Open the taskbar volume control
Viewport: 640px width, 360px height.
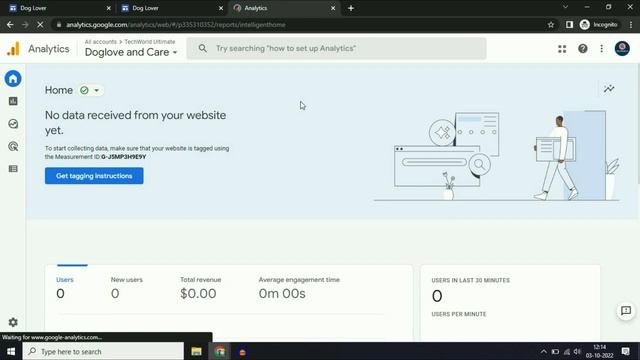click(577, 351)
